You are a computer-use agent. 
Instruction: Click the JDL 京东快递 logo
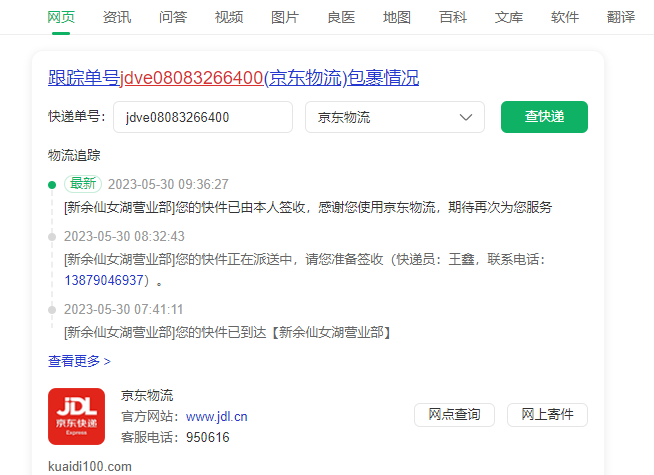click(x=76, y=416)
